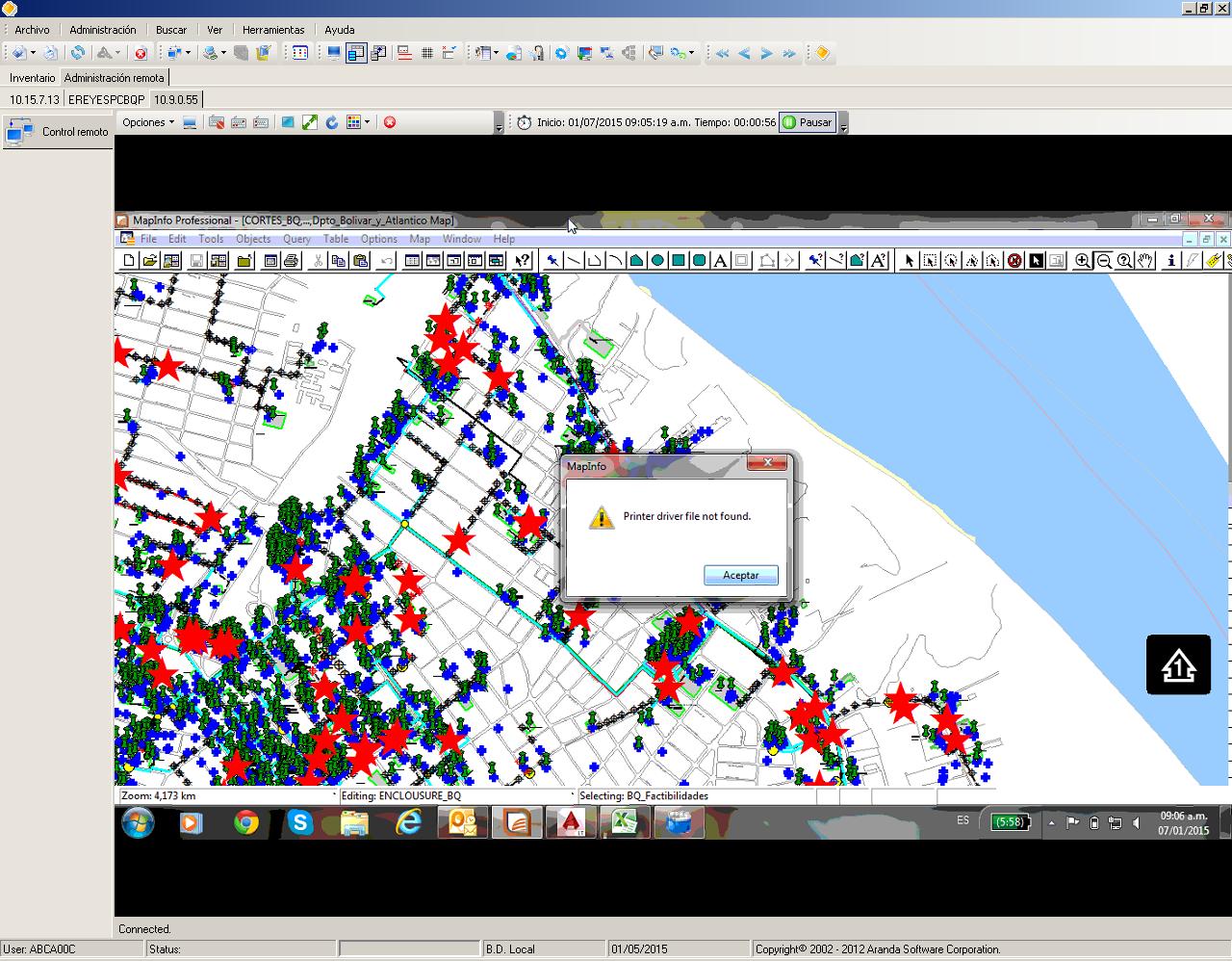The image size is (1232, 961).
Task: Select the Rectangle drawing tool
Action: click(x=677, y=260)
